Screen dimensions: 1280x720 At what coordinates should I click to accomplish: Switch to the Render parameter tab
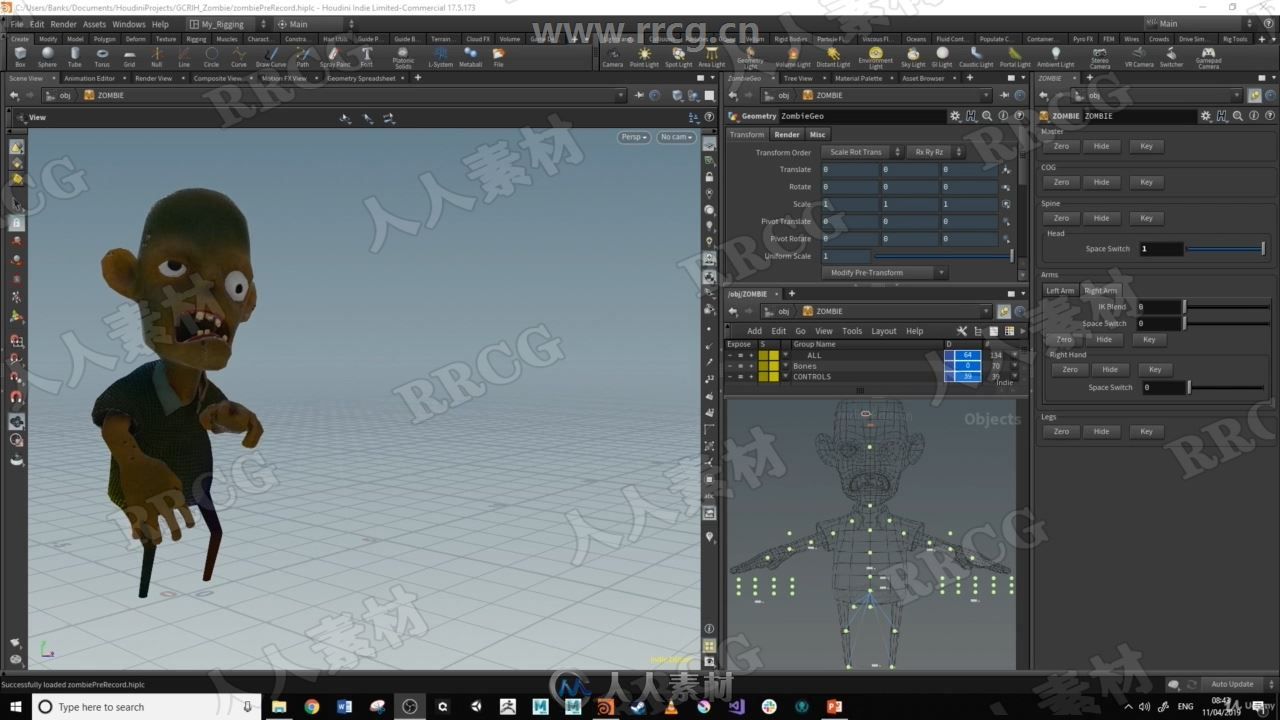[x=787, y=134]
